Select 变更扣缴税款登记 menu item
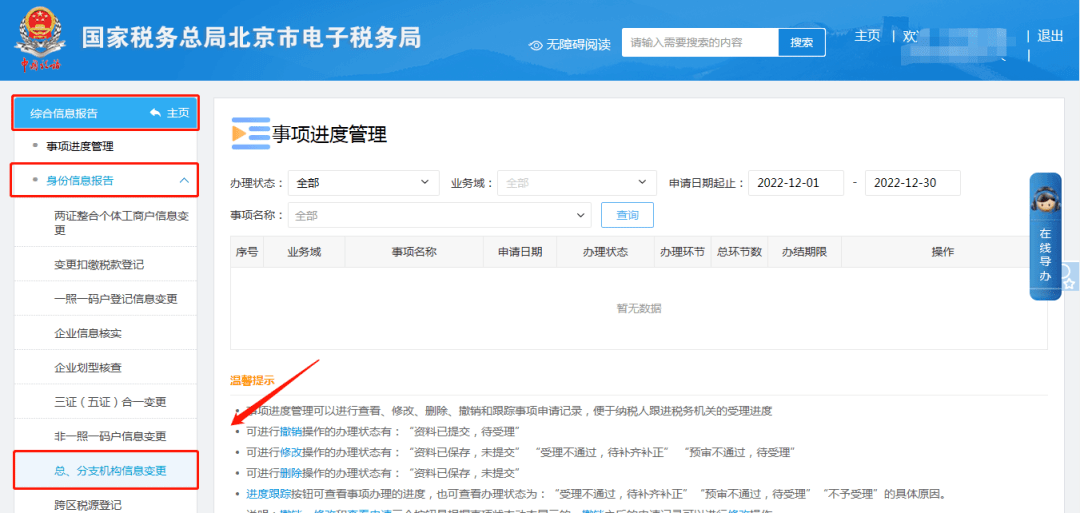Image resolution: width=1080 pixels, height=513 pixels. click(99, 265)
